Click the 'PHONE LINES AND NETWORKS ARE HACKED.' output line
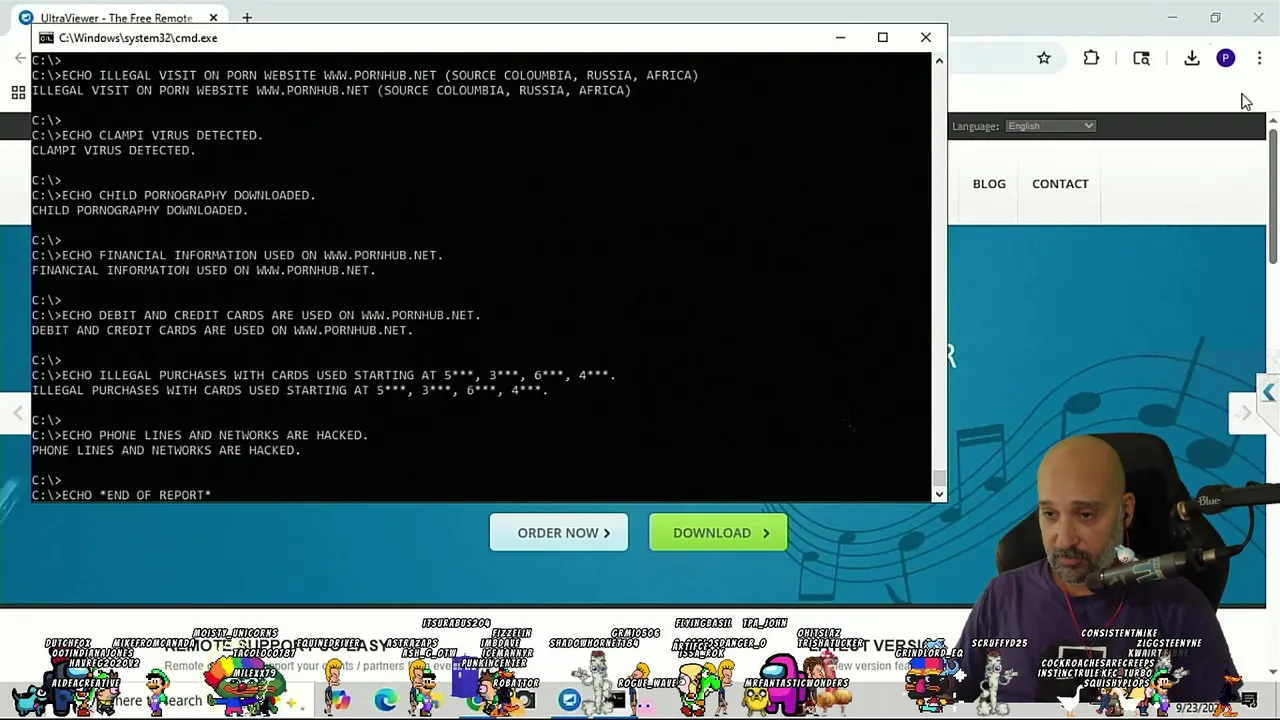 tap(166, 450)
